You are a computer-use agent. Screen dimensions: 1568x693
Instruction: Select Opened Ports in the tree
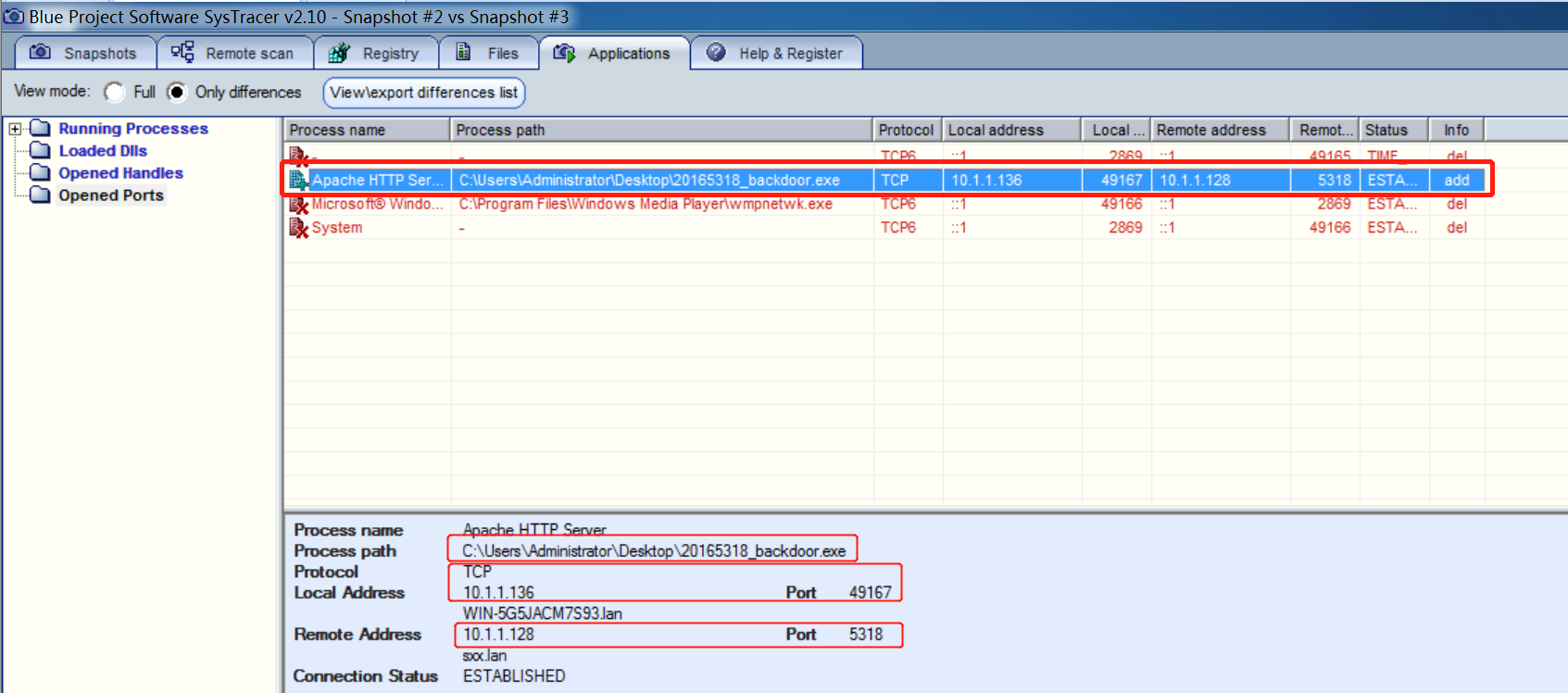[111, 195]
